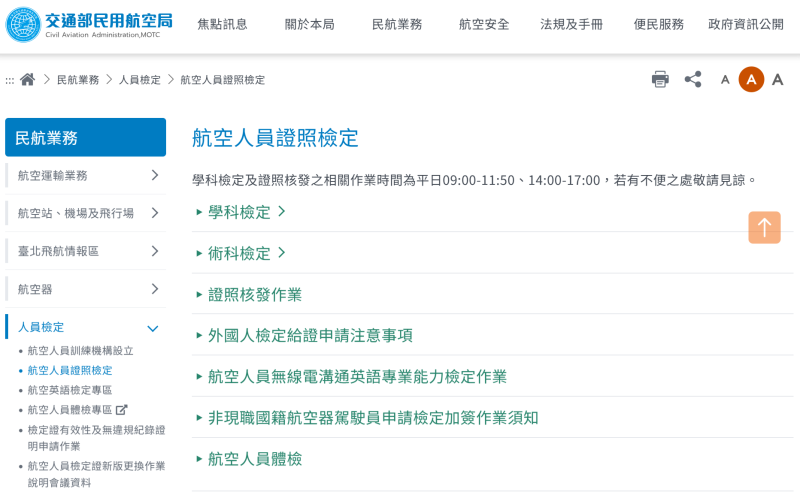Select the medium font size A (orange)
Image resolution: width=800 pixels, height=498 pixels.
click(751, 79)
